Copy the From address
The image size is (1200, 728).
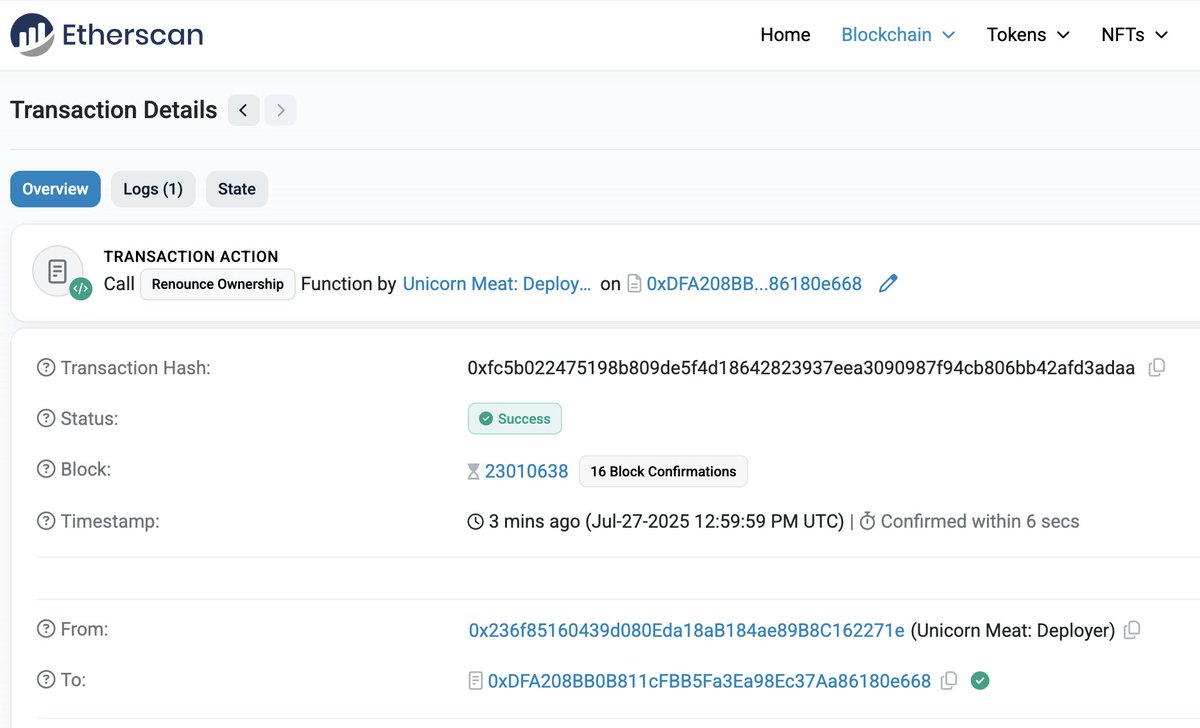tap(1132, 630)
